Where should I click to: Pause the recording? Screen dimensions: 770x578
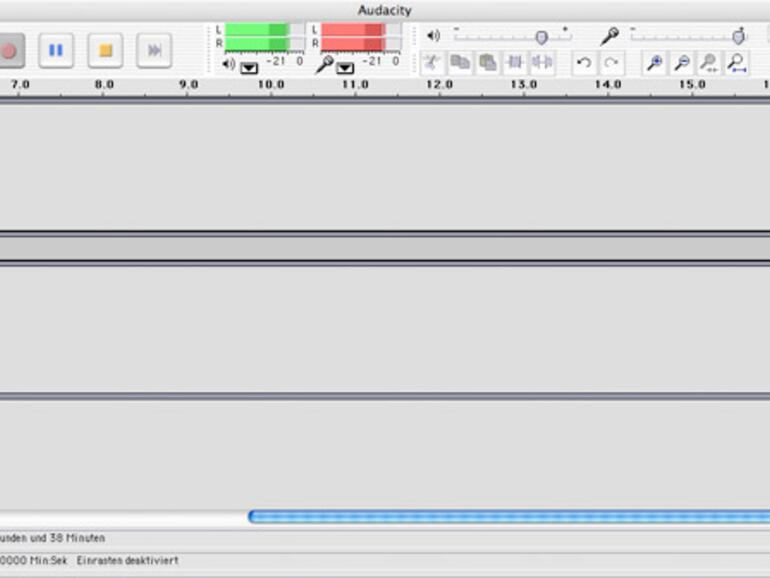pyautogui.click(x=56, y=50)
